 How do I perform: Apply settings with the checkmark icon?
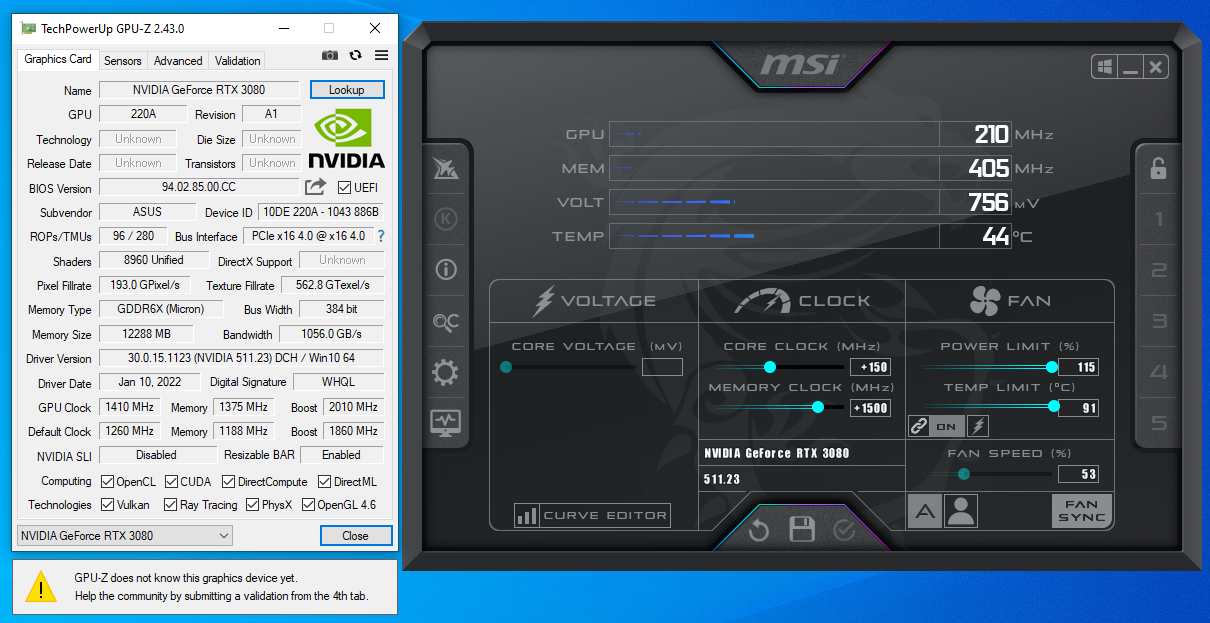pos(844,530)
